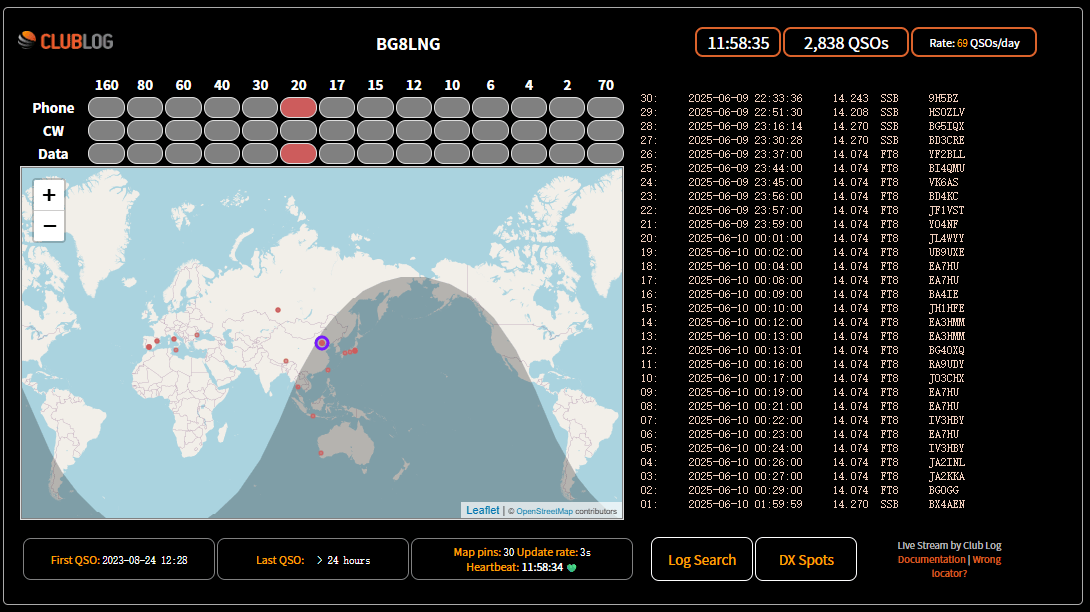The width and height of the screenshot is (1090, 612).
Task: Select log row 29 callsign HS0ZLV
Action: (946, 112)
